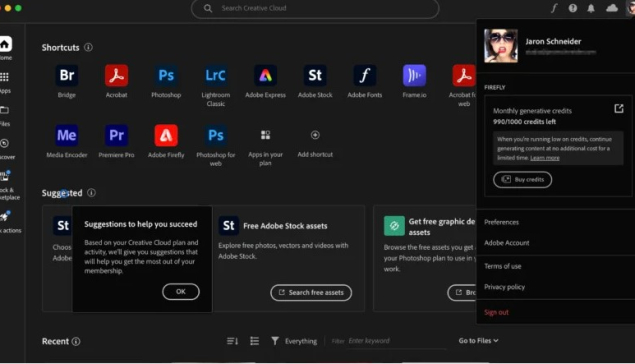Viewport: 635px width, 364px height.
Task: Open the Privacy policy entry
Action: point(504,287)
